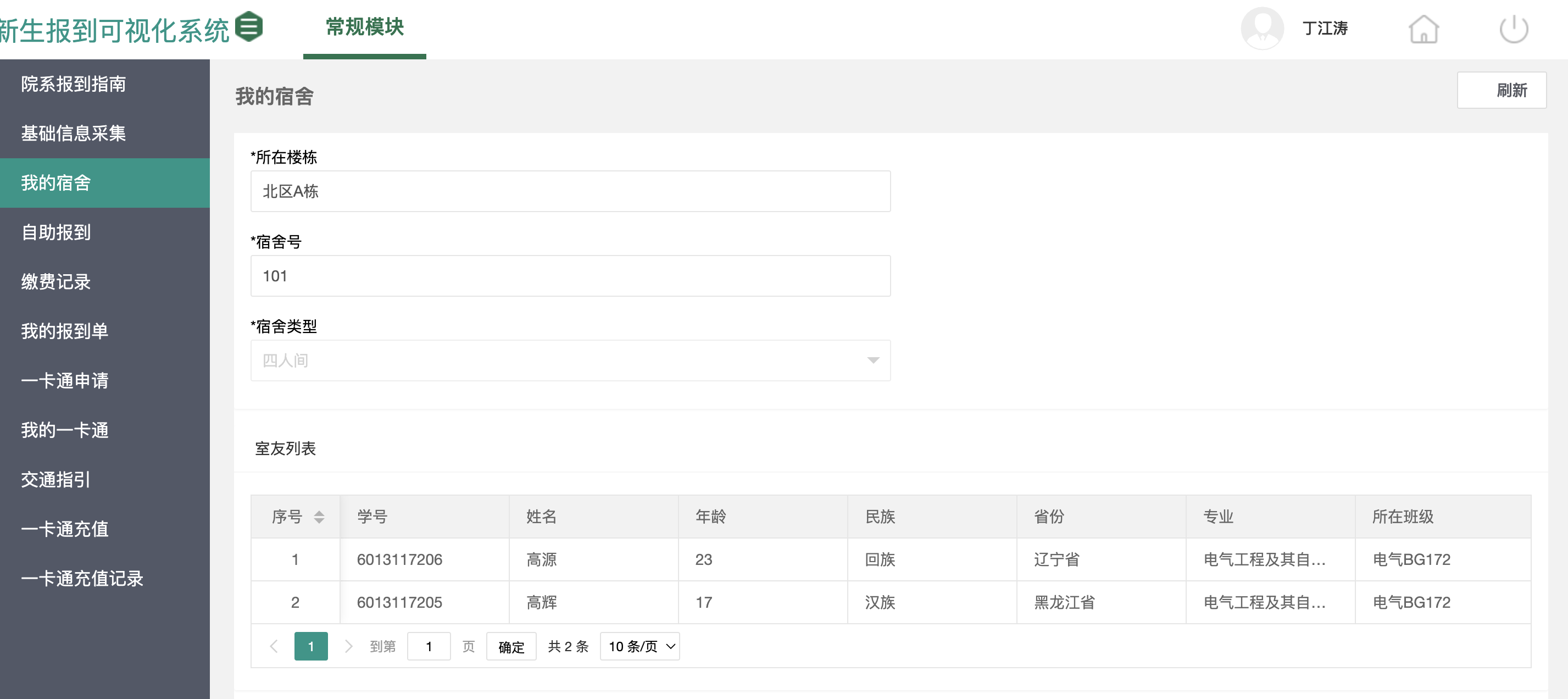Sort table by 序号 column arrows
The image size is (1568, 699).
319,517
